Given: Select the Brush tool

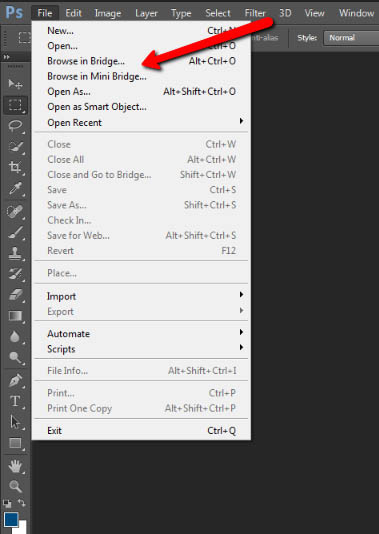Looking at the screenshot, I should [x=15, y=233].
